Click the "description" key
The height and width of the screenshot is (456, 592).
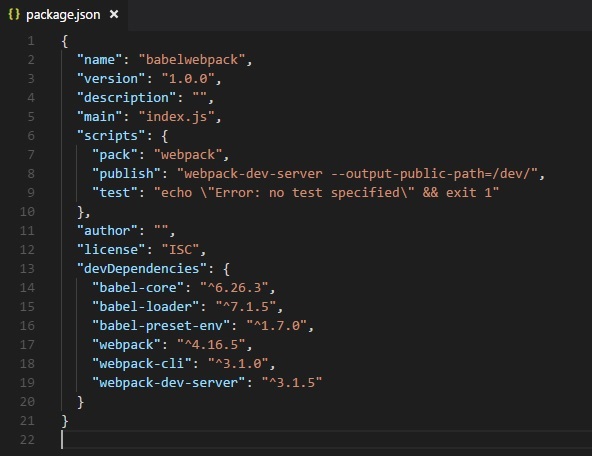pyautogui.click(x=126, y=97)
